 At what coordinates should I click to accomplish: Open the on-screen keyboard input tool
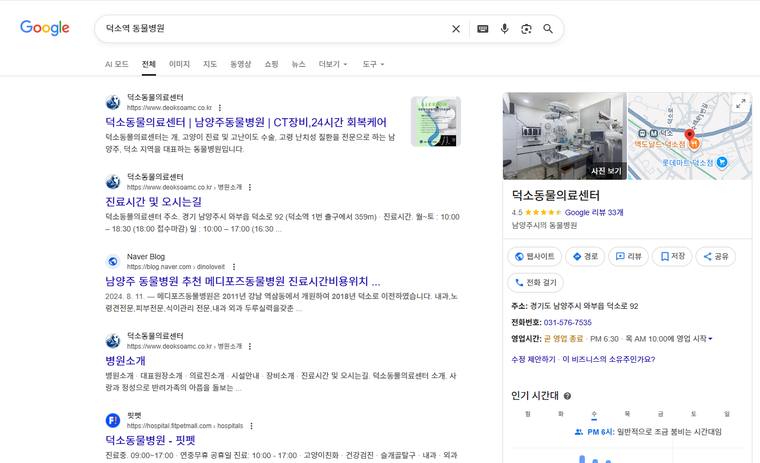(483, 29)
